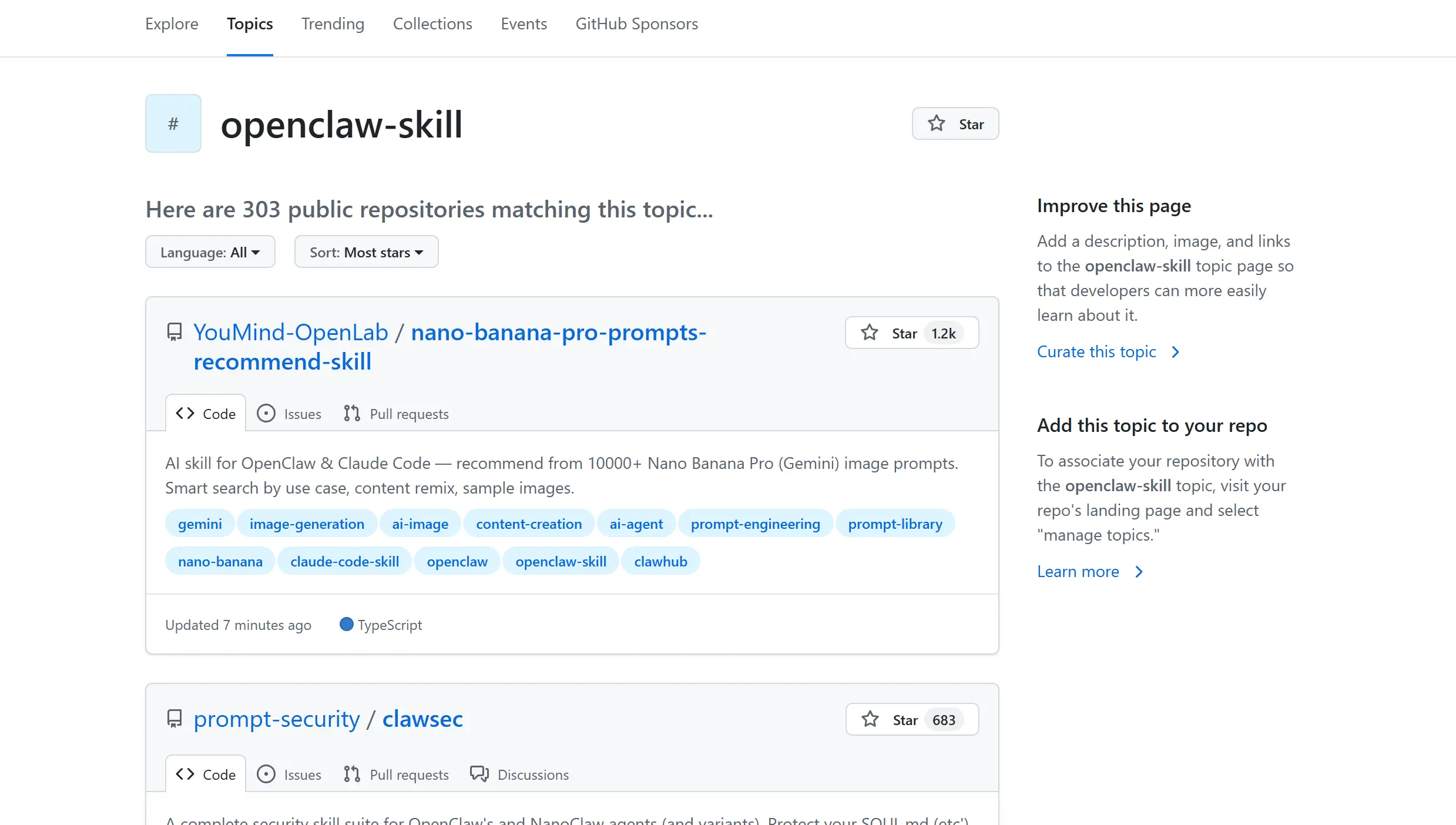Open Discussions for clawsec repo
This screenshot has height=825, width=1456.
coord(520,775)
